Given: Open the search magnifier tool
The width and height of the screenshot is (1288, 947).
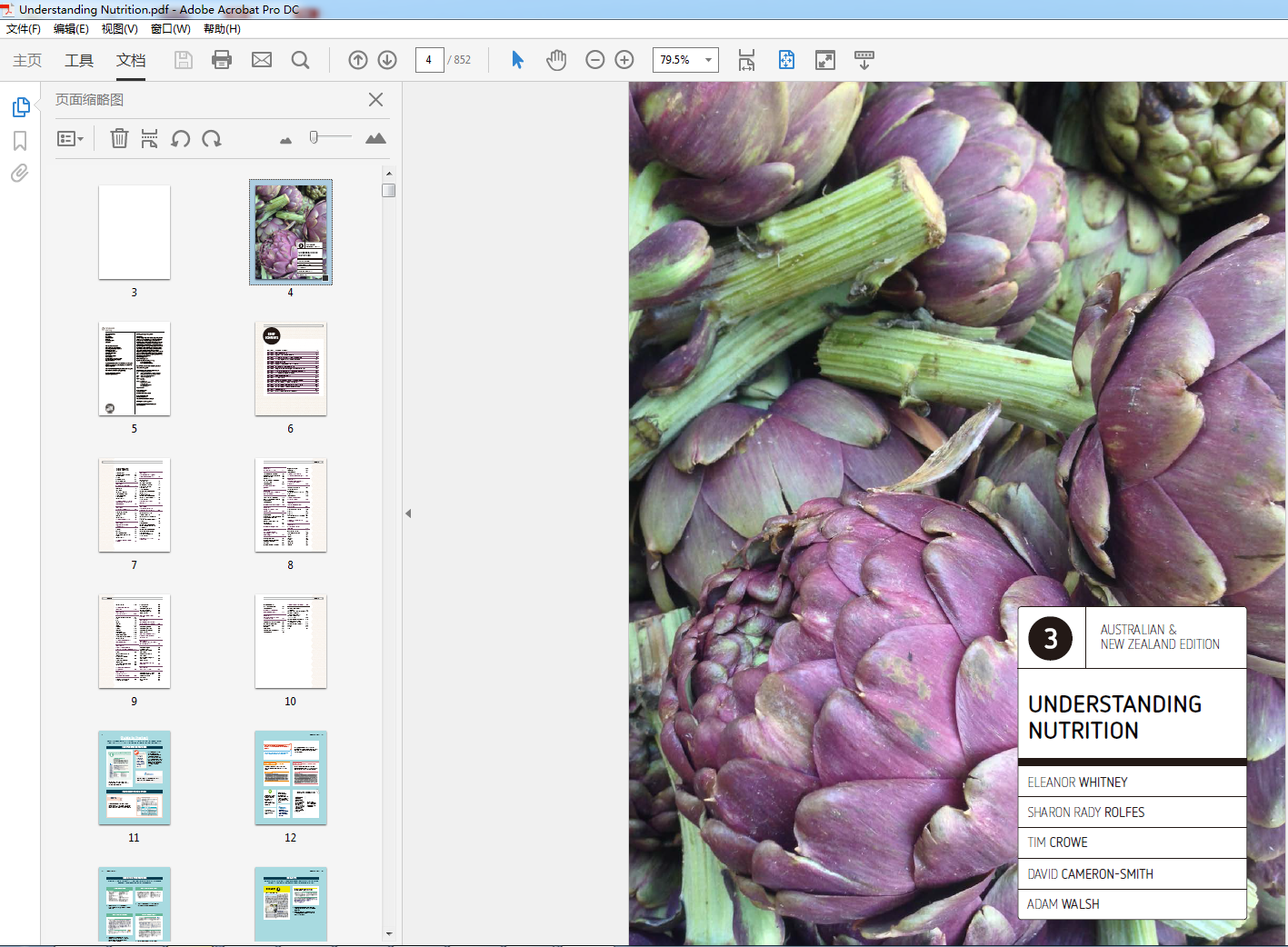Looking at the screenshot, I should [x=300, y=60].
